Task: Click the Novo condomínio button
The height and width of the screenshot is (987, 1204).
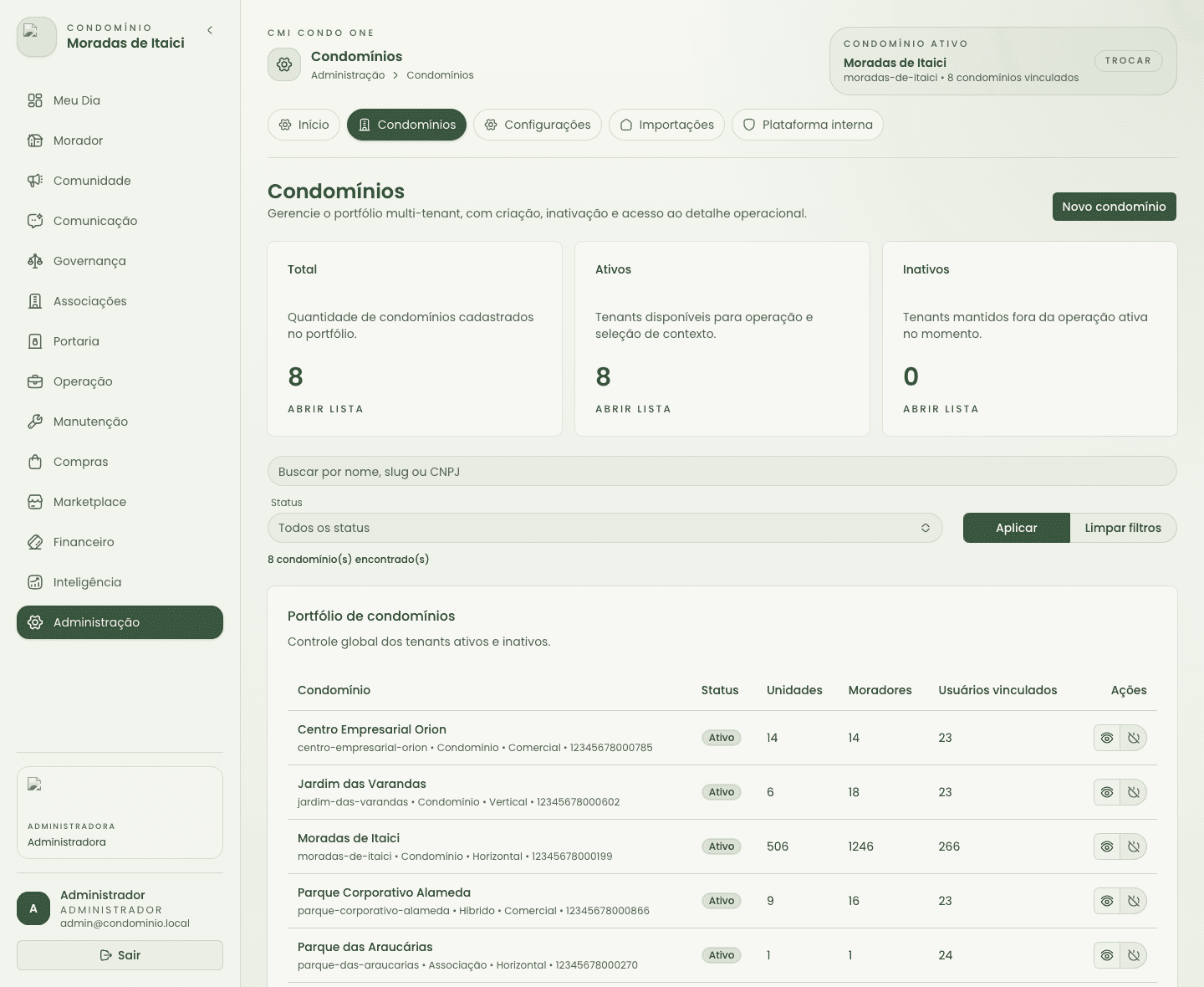Action: [1114, 207]
